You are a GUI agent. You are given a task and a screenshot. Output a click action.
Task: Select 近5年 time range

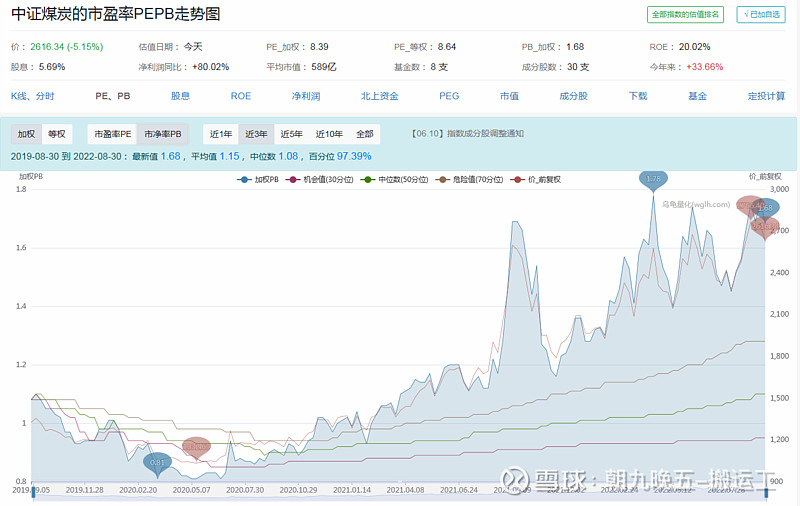click(x=291, y=134)
